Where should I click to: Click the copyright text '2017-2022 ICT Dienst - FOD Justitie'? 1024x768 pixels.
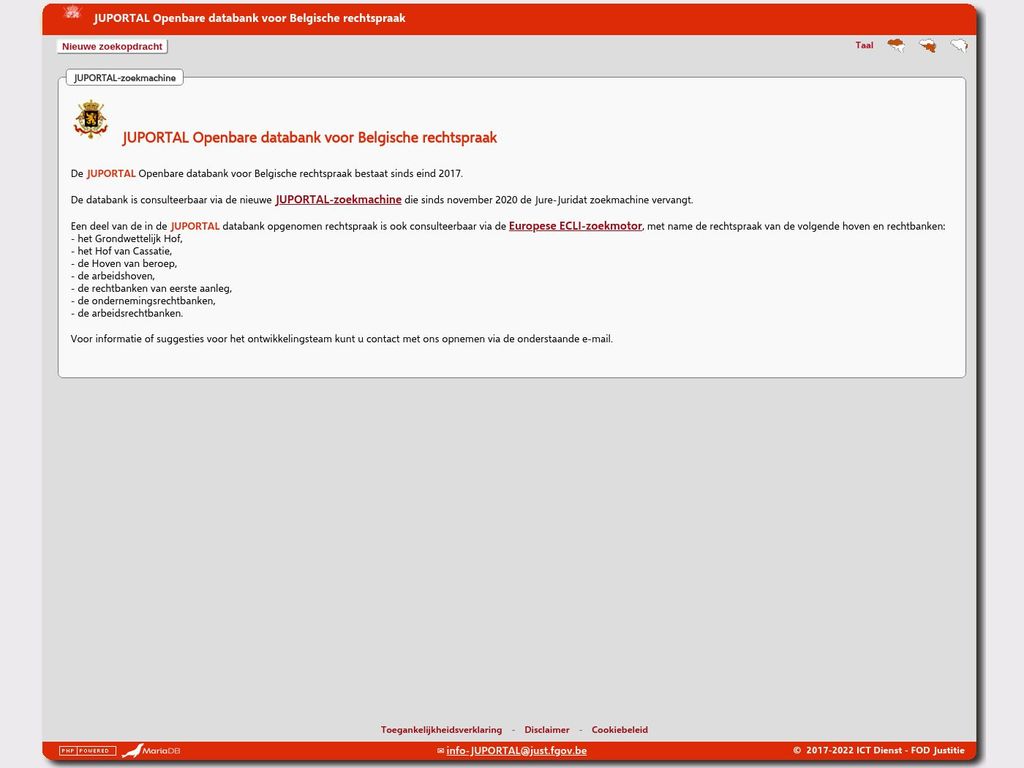pos(885,750)
